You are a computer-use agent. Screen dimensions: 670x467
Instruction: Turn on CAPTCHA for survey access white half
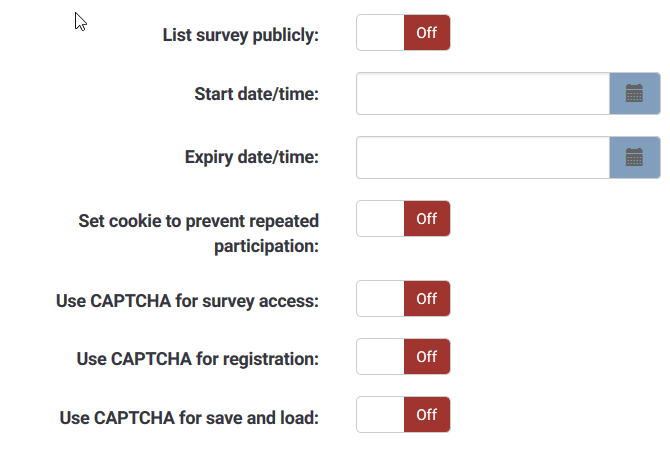point(380,298)
